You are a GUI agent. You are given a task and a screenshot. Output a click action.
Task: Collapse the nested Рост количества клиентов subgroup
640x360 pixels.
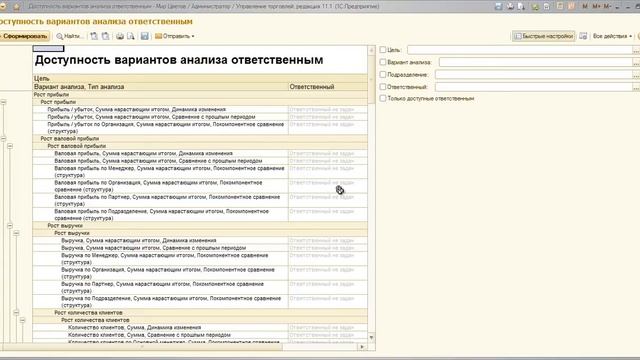(22, 320)
